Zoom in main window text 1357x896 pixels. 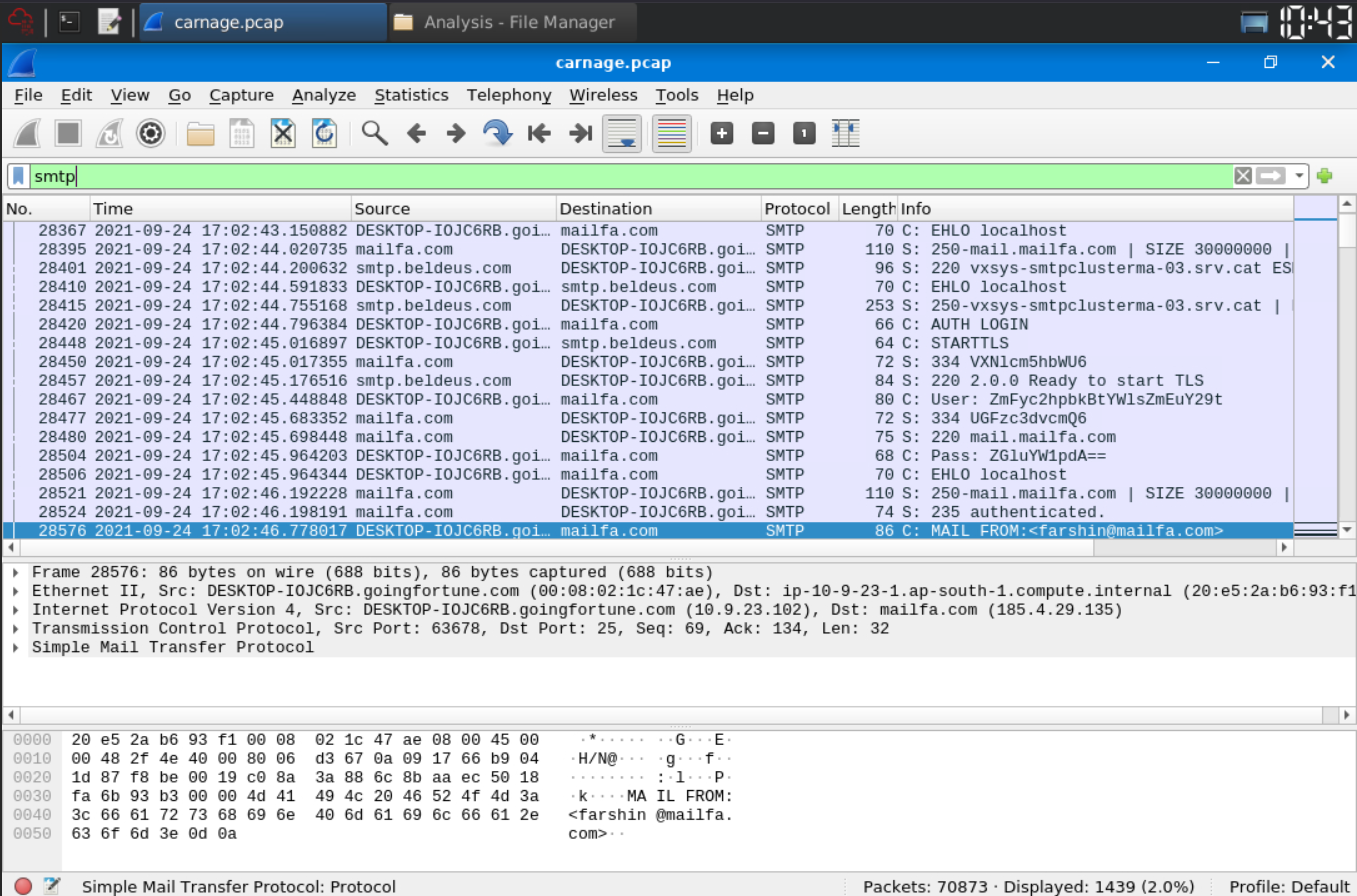coord(721,133)
